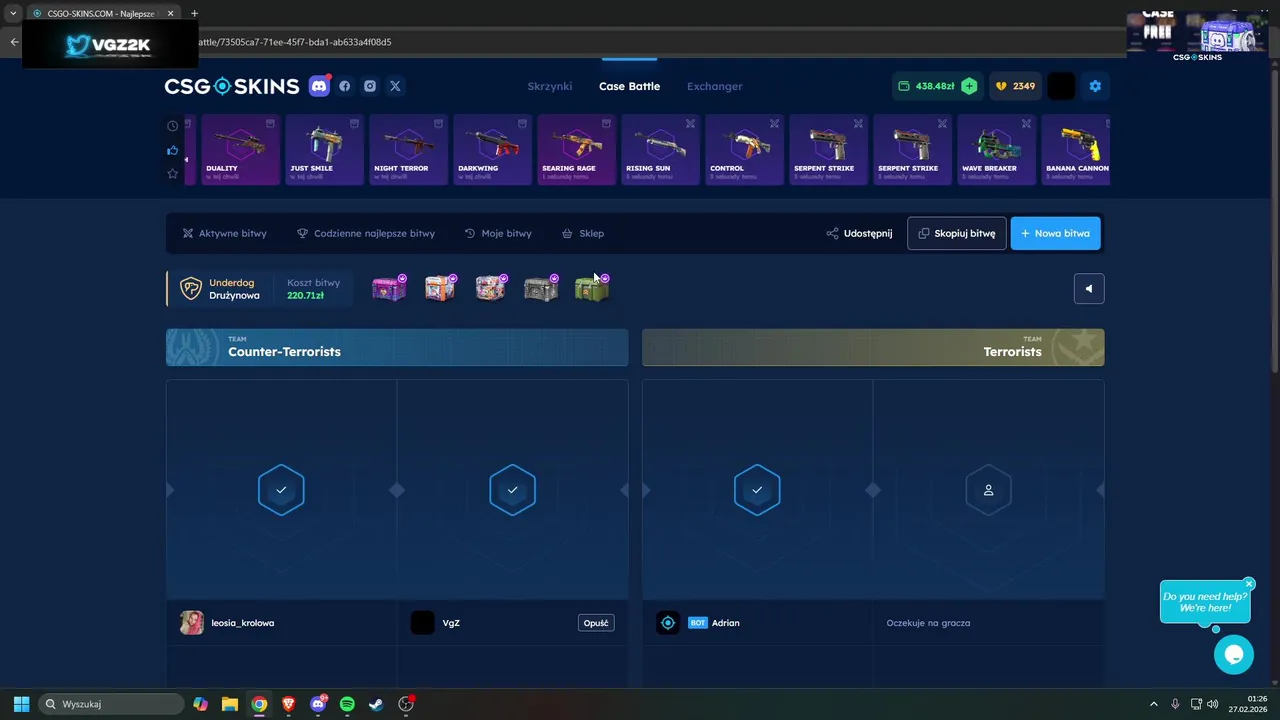Open leosia_krolowa's avatar
1280x720 pixels.
(191, 623)
